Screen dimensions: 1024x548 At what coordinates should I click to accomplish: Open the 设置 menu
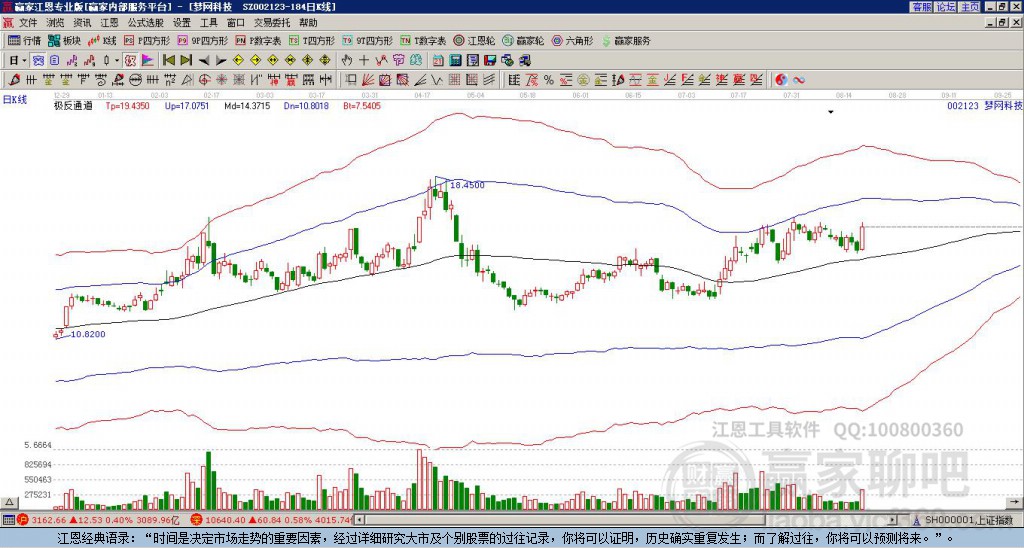pos(182,23)
